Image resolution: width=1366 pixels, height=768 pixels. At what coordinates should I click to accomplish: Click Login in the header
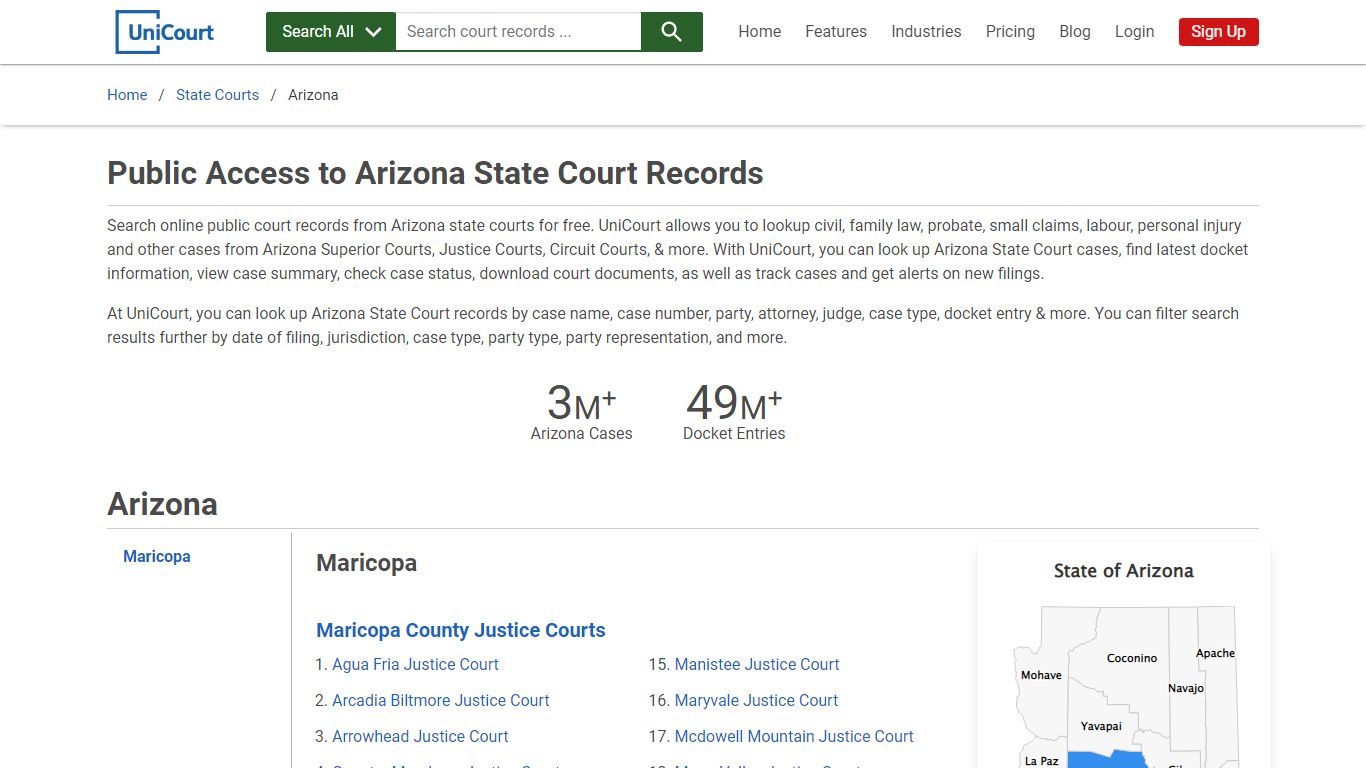click(1134, 32)
